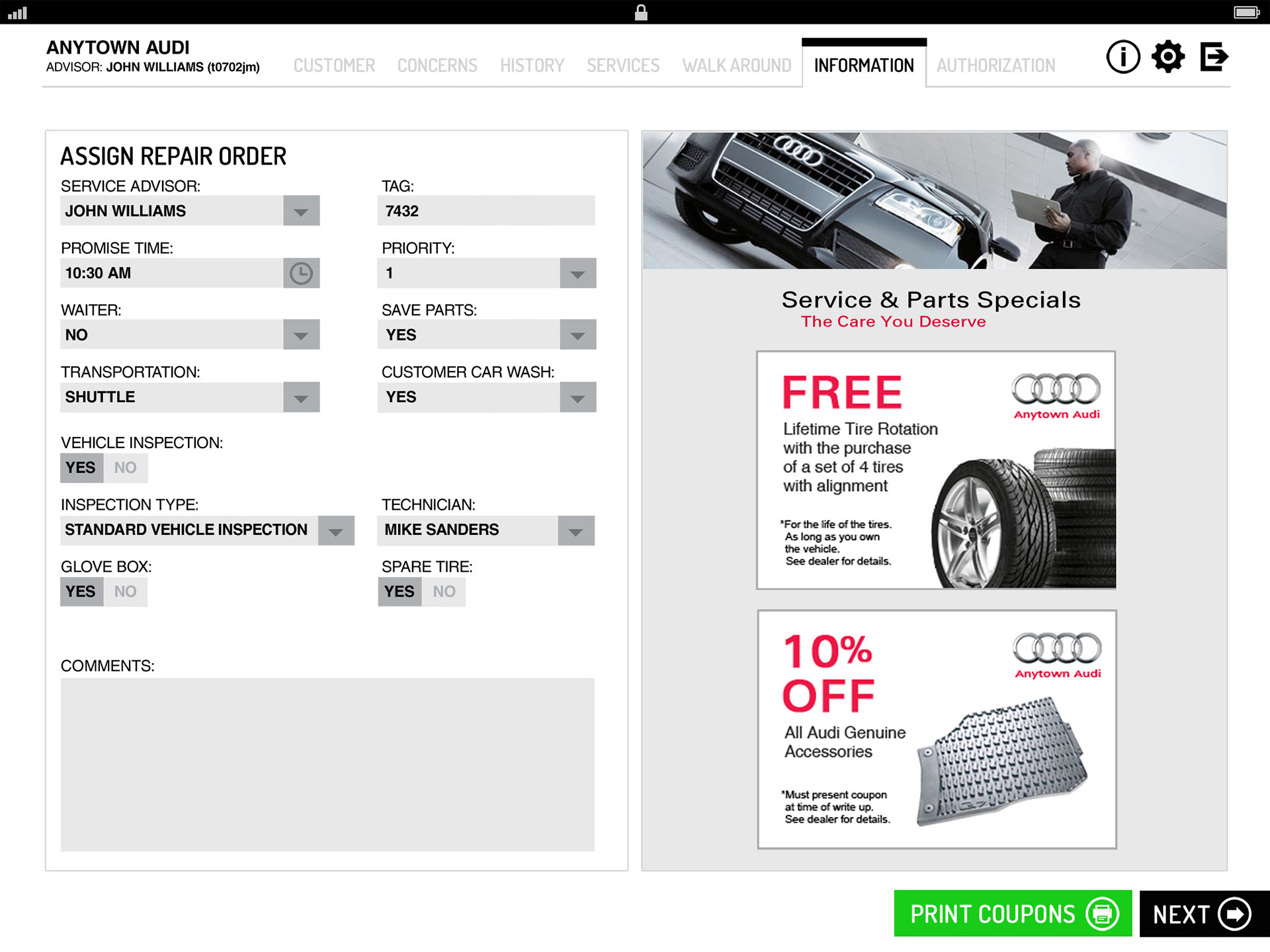Click the Tag field showing 7432
Image resolution: width=1270 pixels, height=952 pixels.
pos(486,211)
